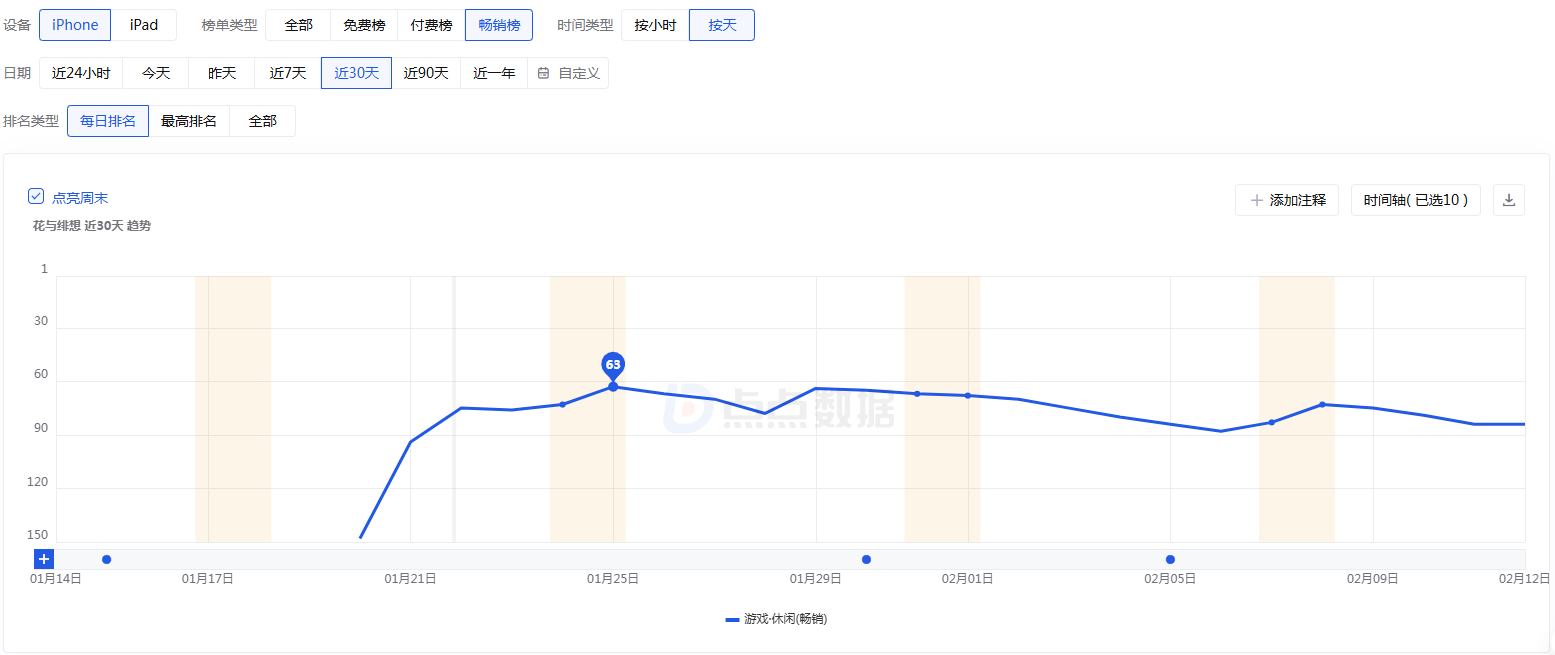The width and height of the screenshot is (1555, 655).
Task: Toggle the 游戏-休闲(畅销) legend item
Action: point(776,619)
